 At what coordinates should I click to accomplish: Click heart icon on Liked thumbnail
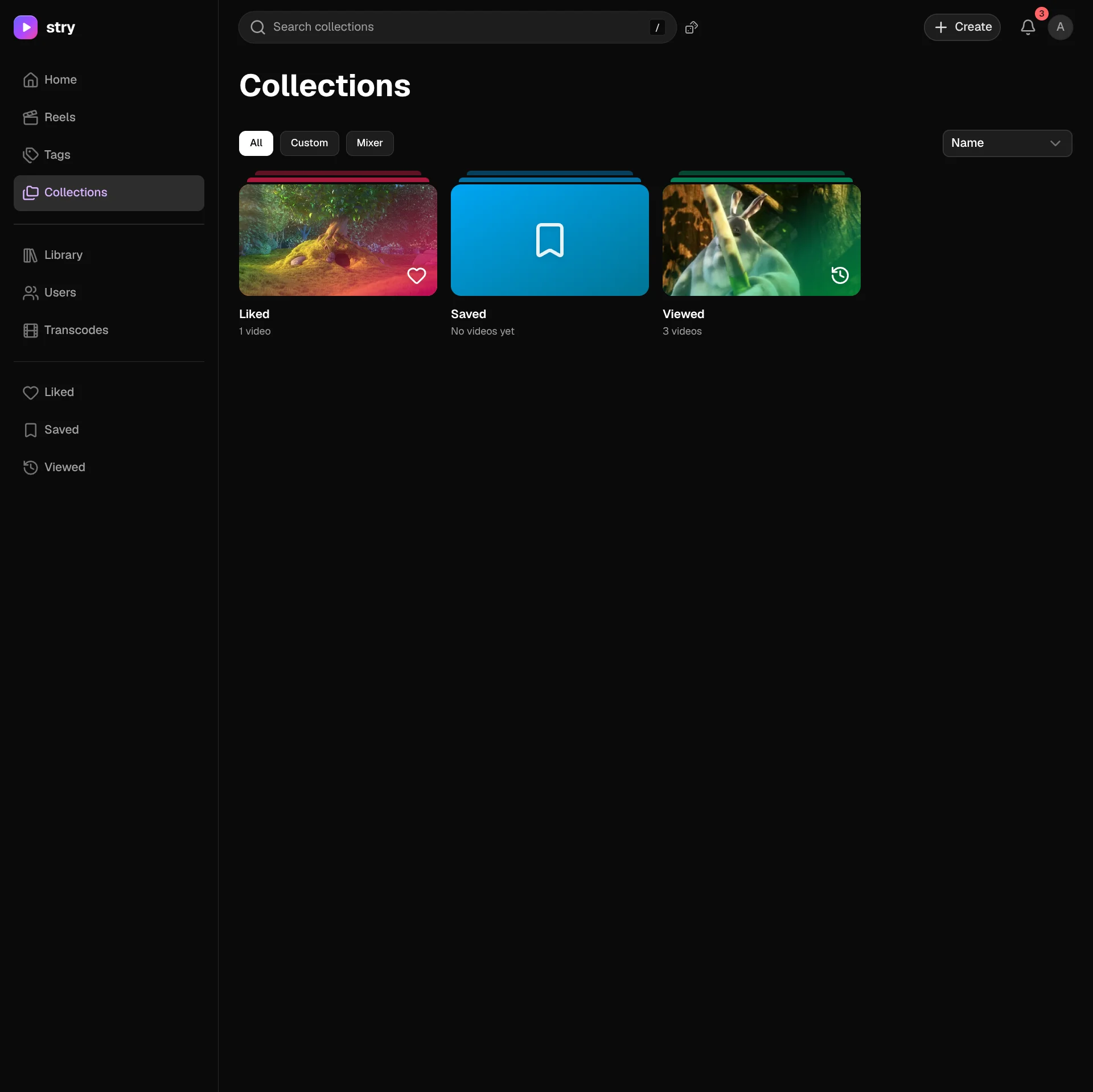pos(417,275)
